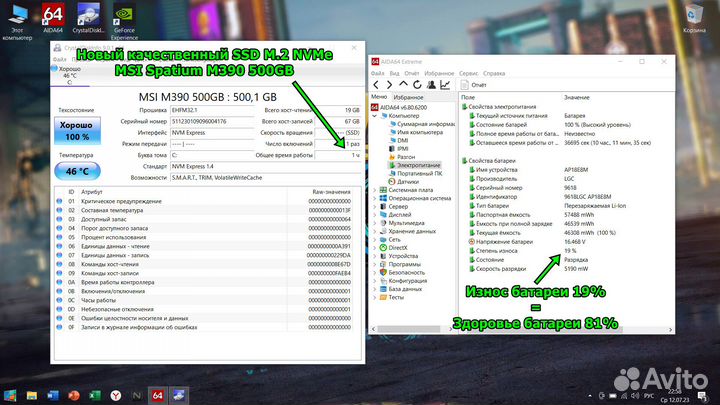Expand the Хранение данных node
This screenshot has height=405, width=720.
point(374,231)
